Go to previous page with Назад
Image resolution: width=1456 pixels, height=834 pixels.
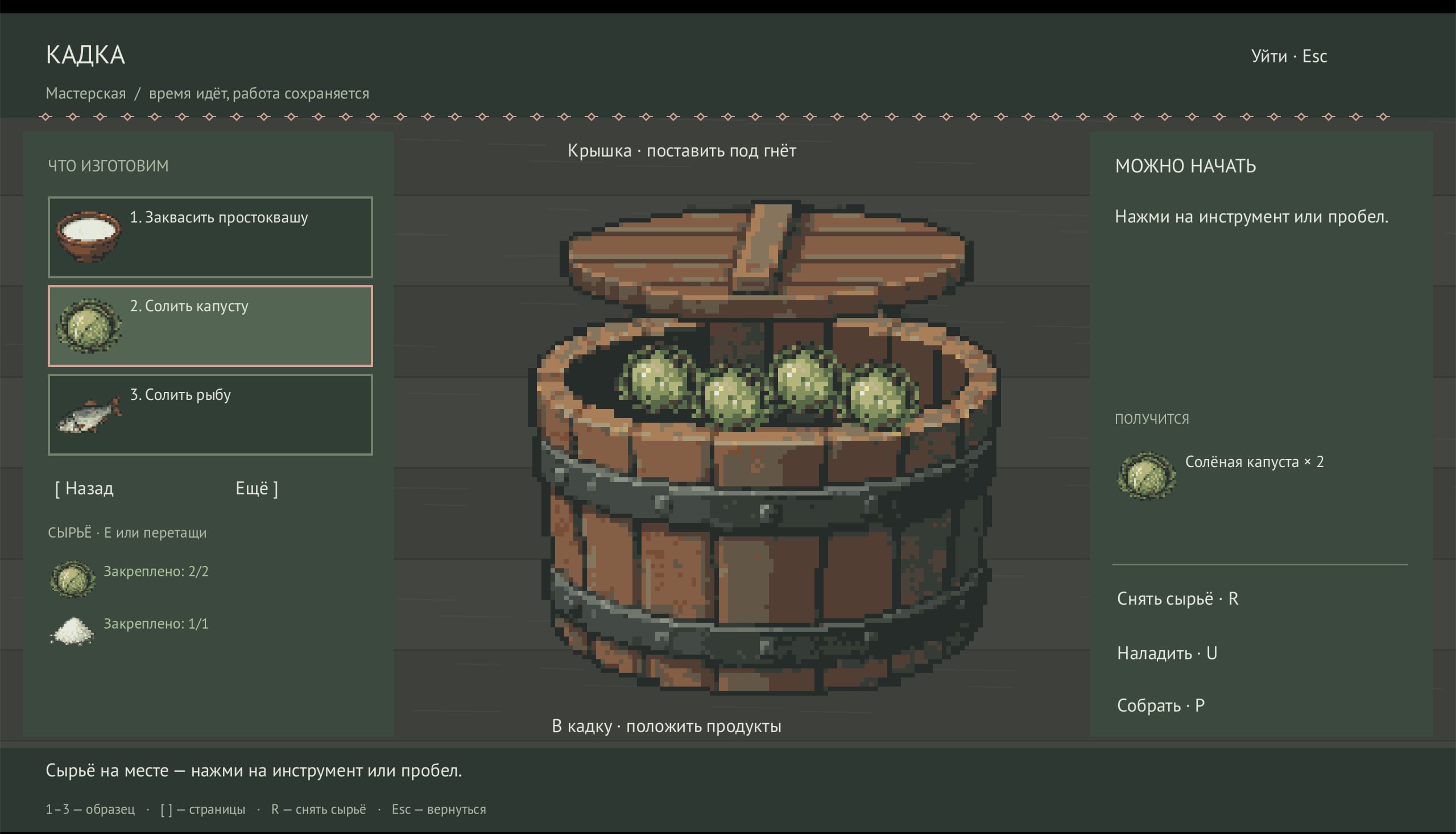pyautogui.click(x=84, y=489)
